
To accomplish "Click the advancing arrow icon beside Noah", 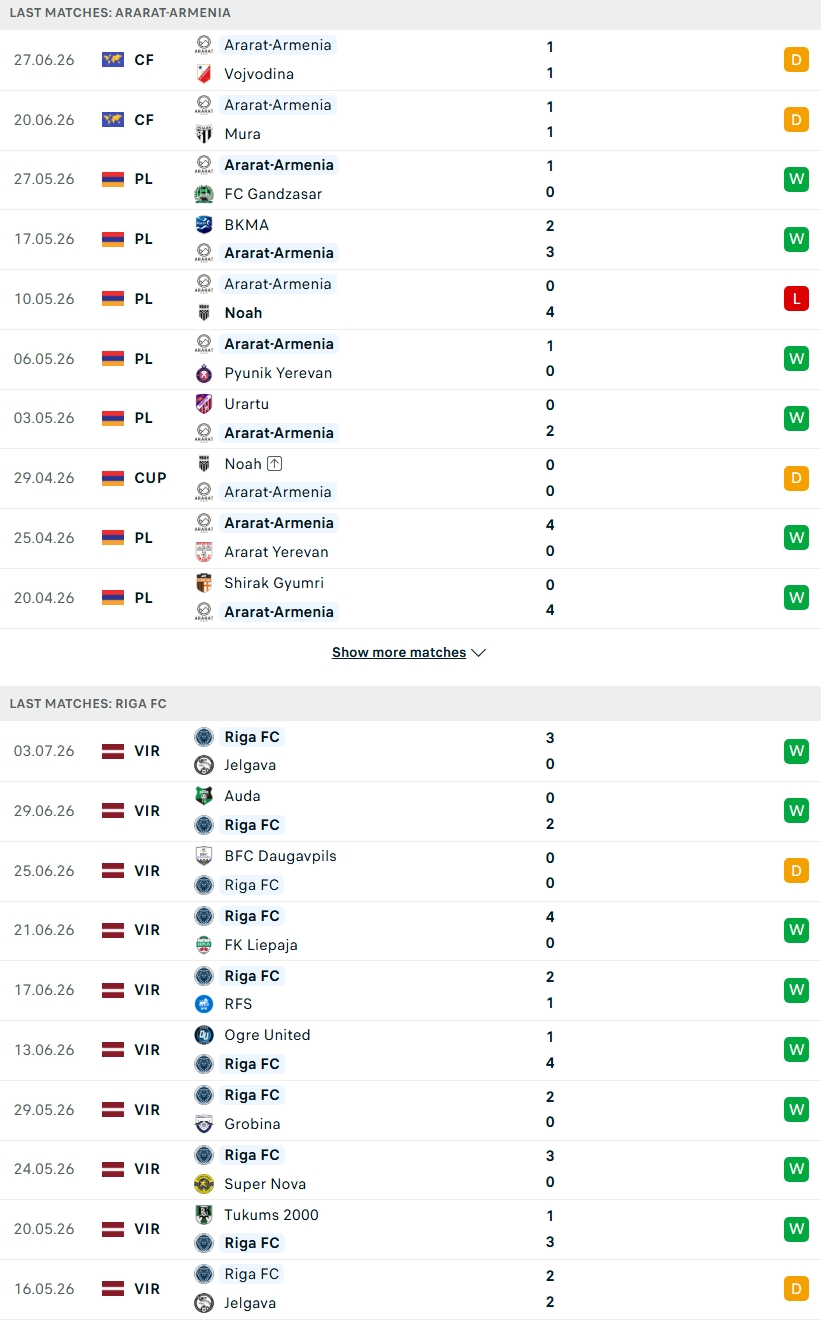I will [275, 464].
